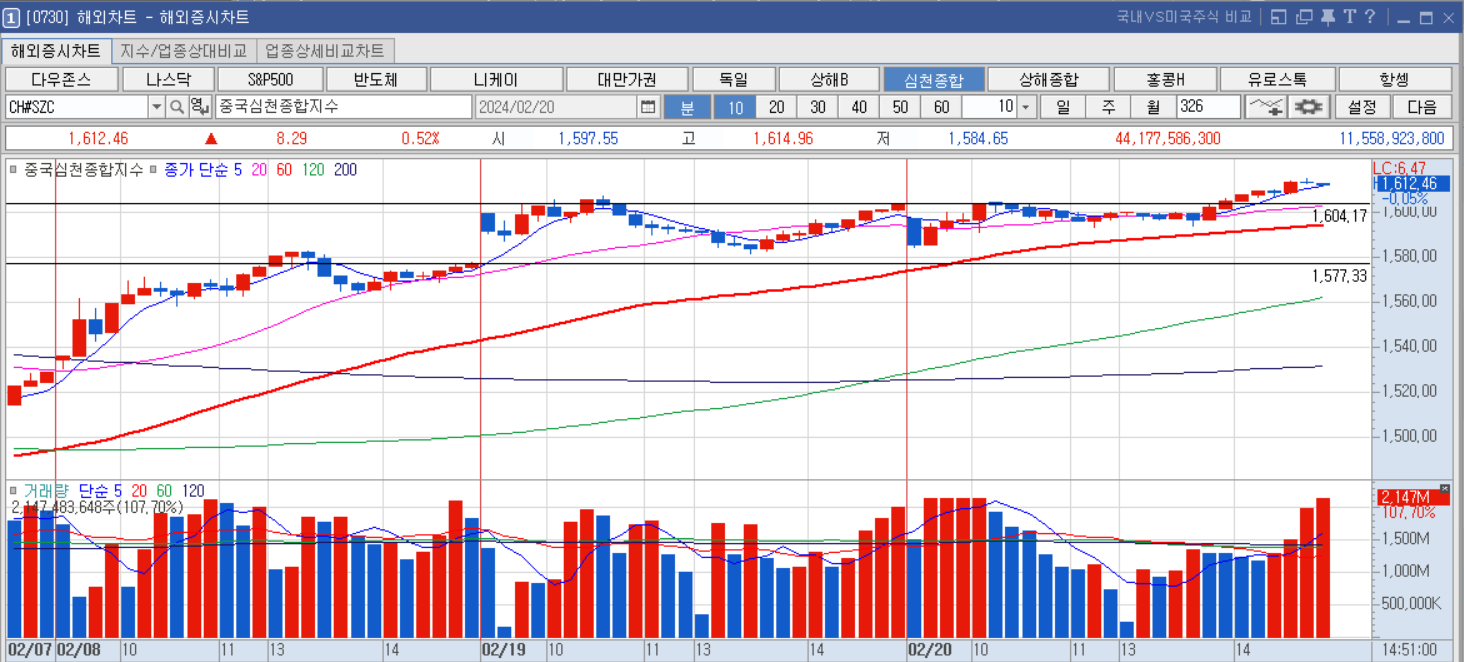
Task: Click the volume panel legend square marker
Action: pyautogui.click(x=13, y=491)
